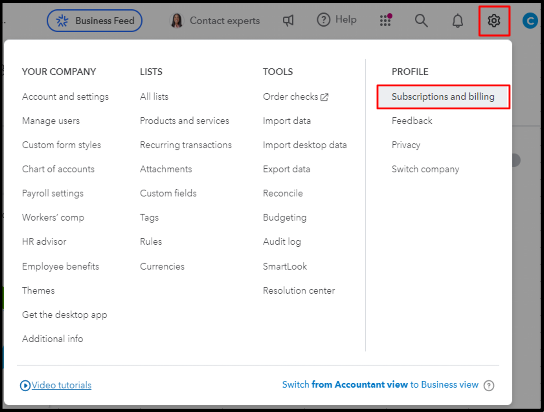Image resolution: width=544 pixels, height=412 pixels.
Task: Select Feedback option
Action: pyautogui.click(x=412, y=121)
